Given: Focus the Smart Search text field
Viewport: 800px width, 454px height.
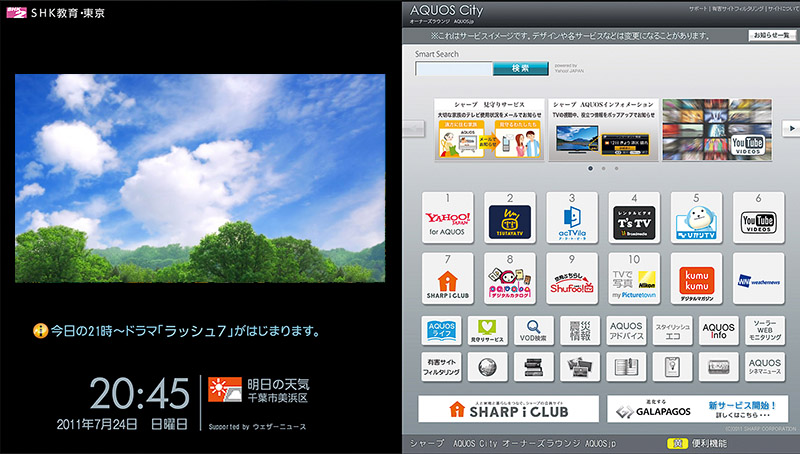Looking at the screenshot, I should [x=454, y=68].
